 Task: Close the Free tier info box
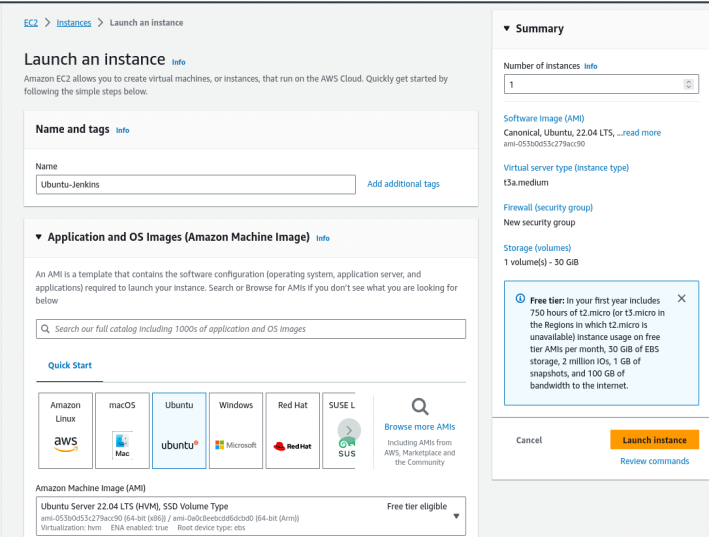click(681, 298)
